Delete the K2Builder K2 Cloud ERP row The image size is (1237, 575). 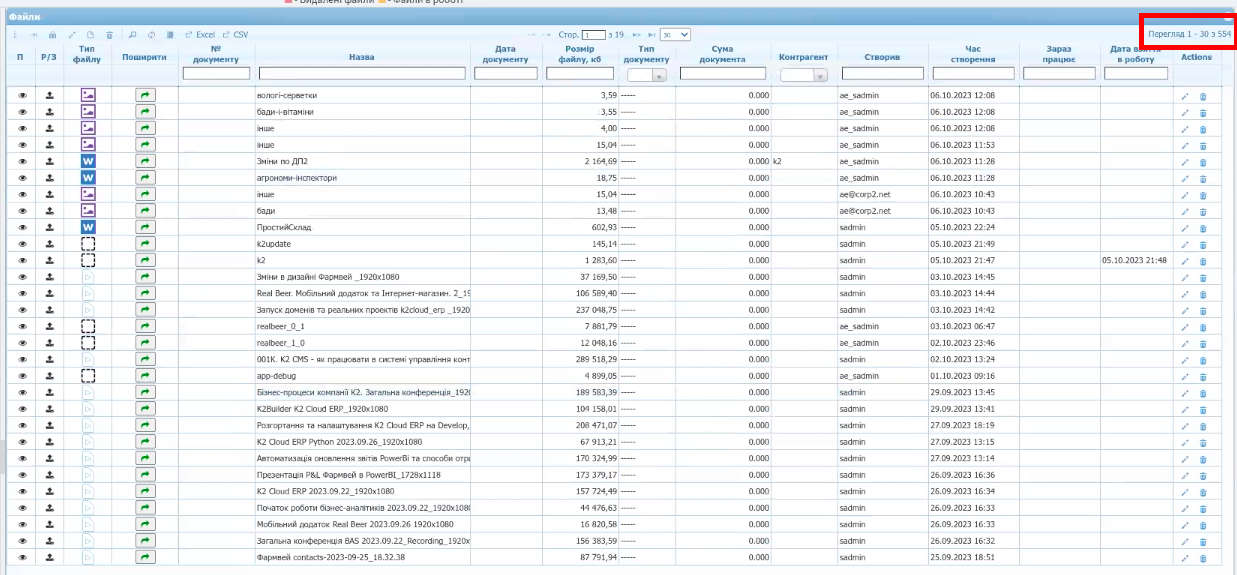1203,409
